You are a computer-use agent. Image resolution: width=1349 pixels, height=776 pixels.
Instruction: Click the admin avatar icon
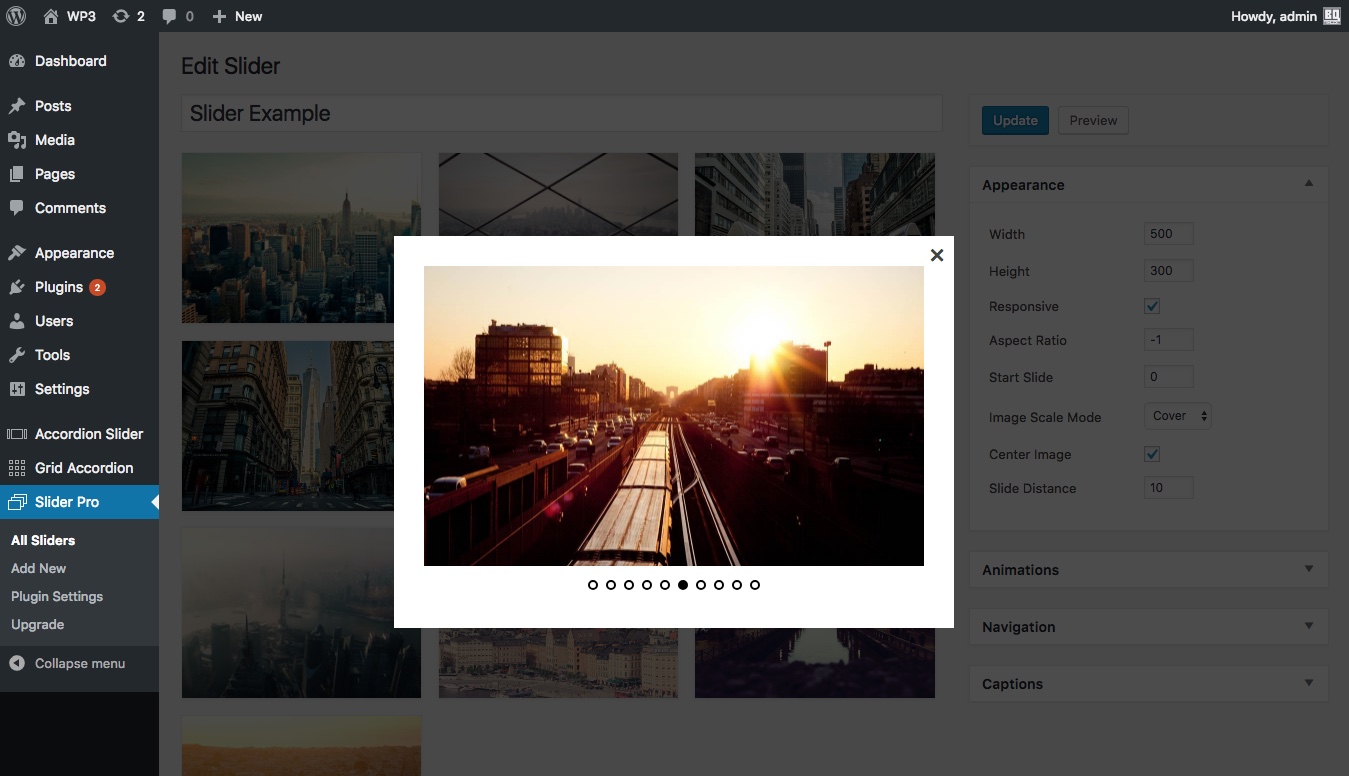(x=1332, y=16)
